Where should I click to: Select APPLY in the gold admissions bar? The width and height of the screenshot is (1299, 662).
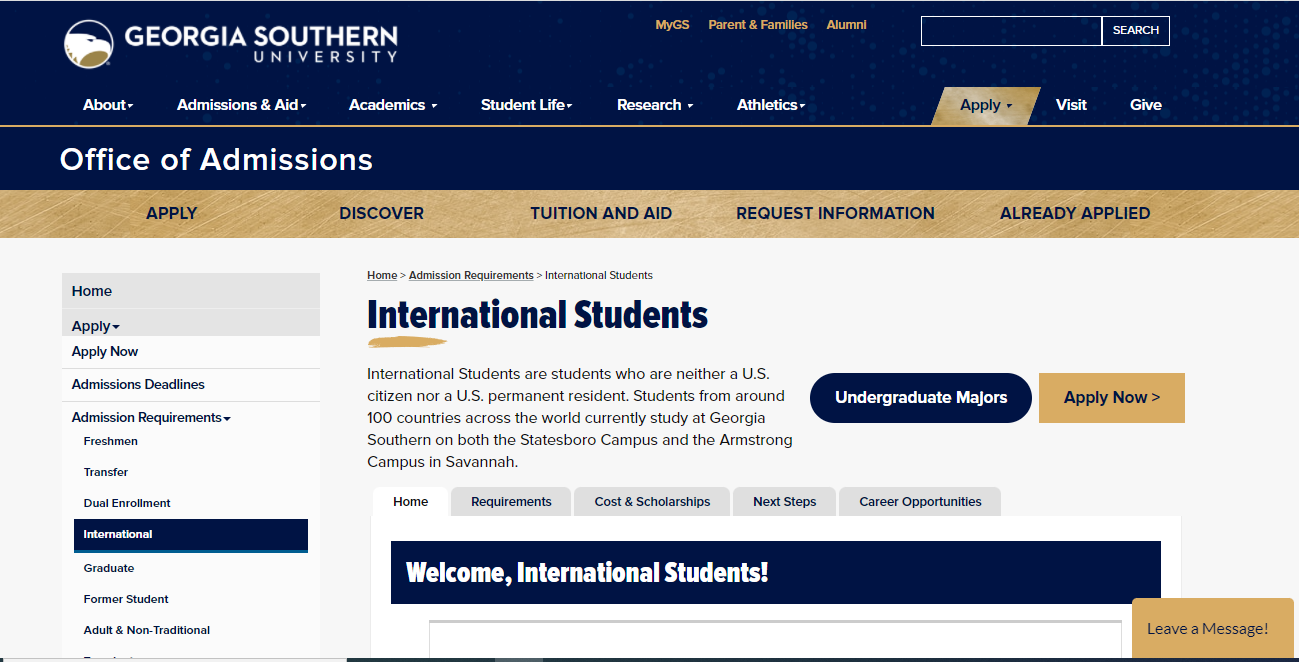point(172,213)
